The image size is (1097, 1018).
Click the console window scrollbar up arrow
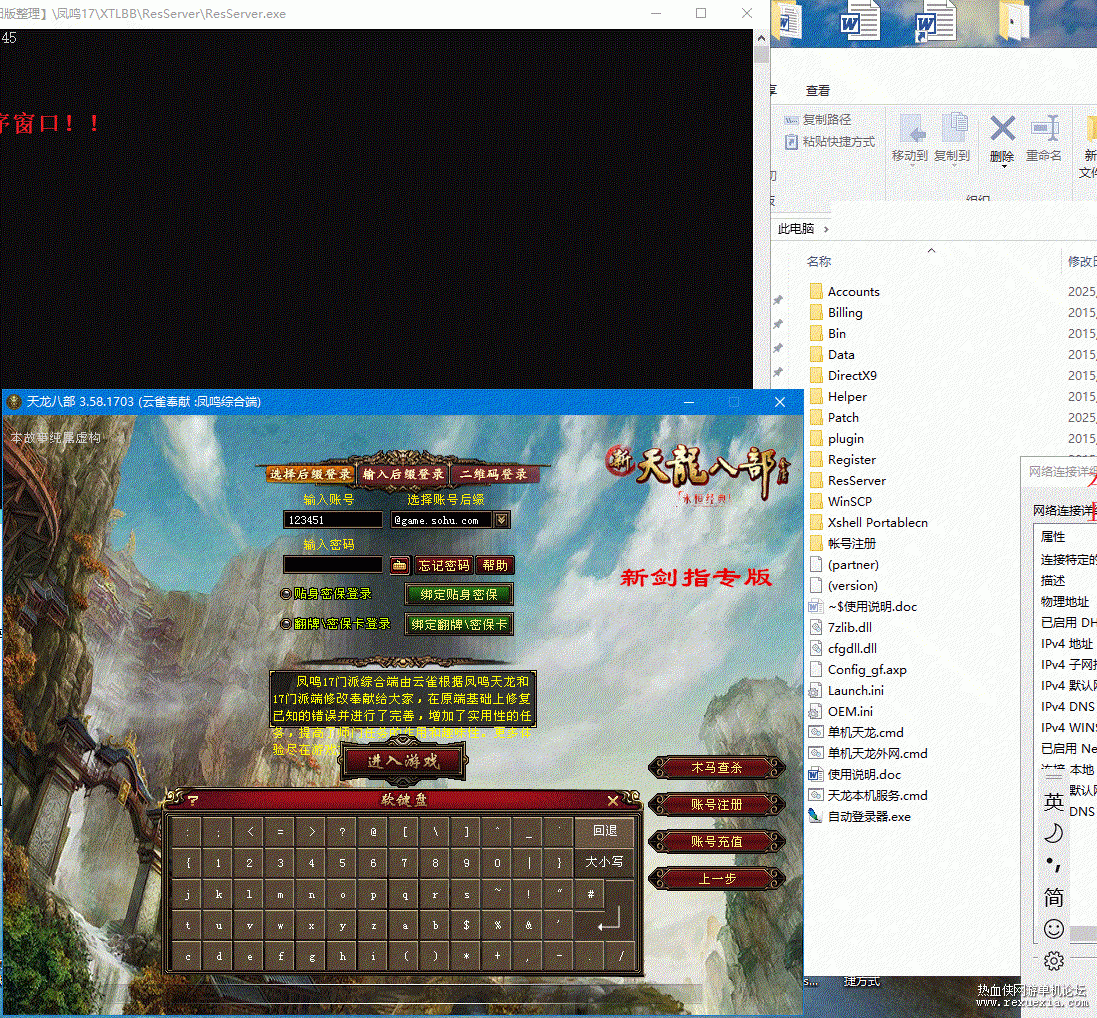click(761, 39)
